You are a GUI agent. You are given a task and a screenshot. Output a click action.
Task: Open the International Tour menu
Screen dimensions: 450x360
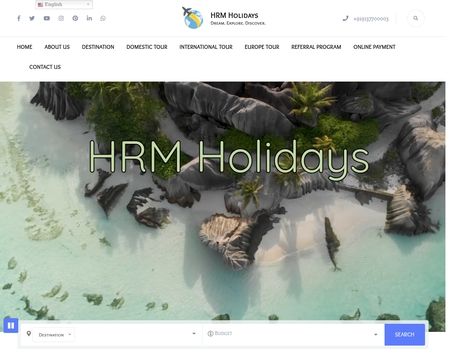(206, 47)
